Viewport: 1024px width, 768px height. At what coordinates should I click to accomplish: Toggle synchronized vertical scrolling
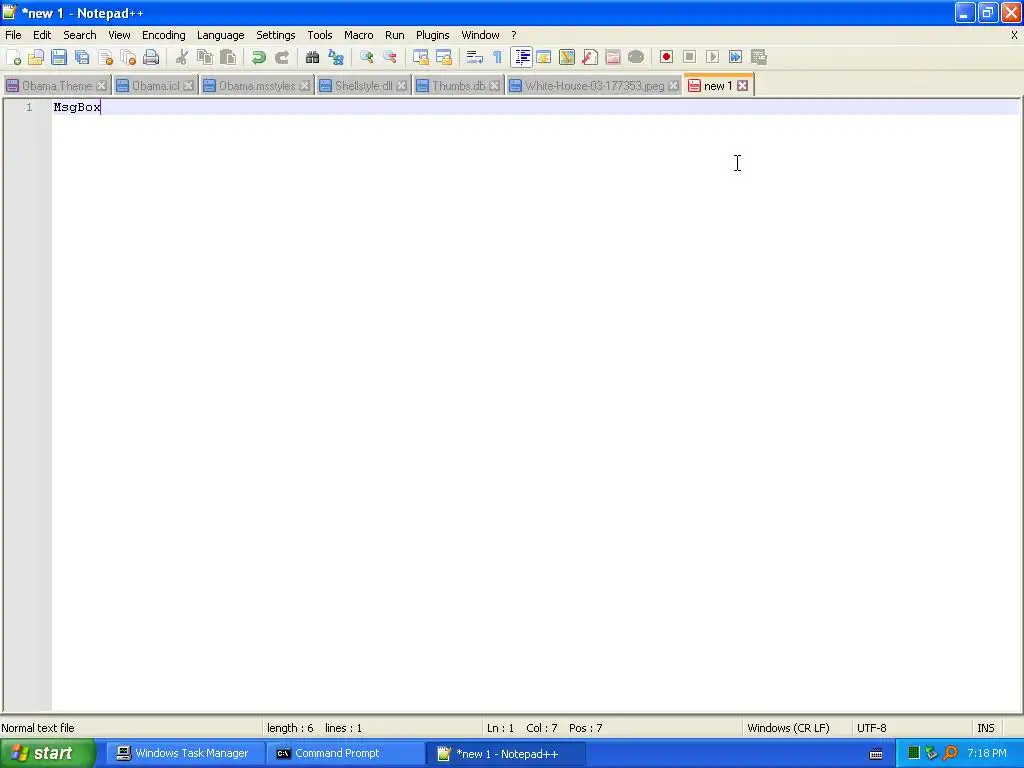pos(421,57)
